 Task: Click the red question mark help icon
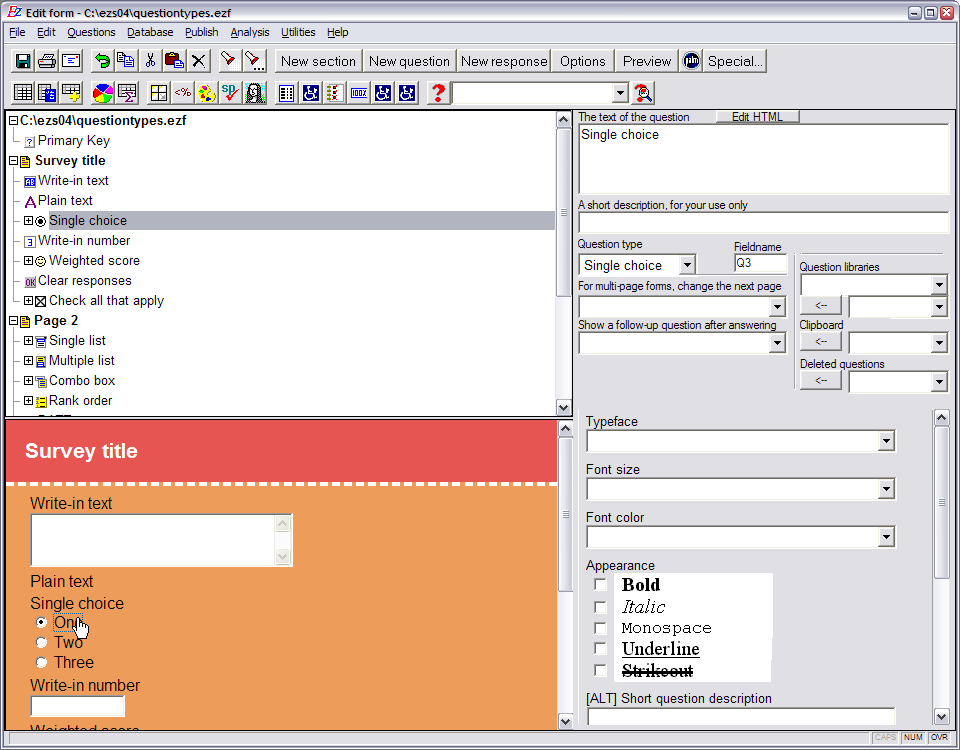pos(438,93)
